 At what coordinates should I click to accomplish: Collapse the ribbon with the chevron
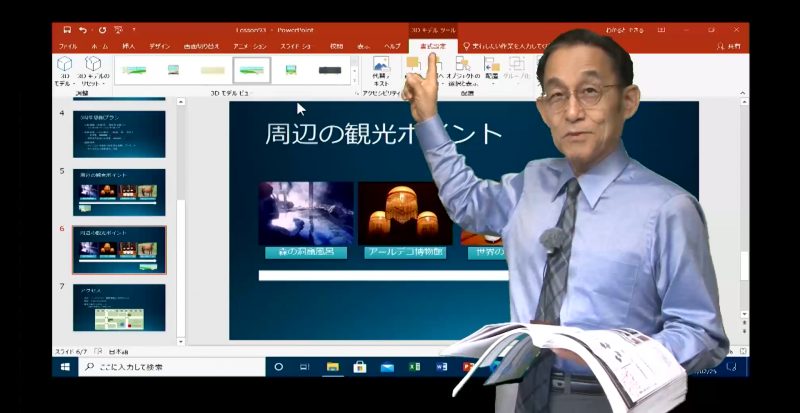coord(742,93)
